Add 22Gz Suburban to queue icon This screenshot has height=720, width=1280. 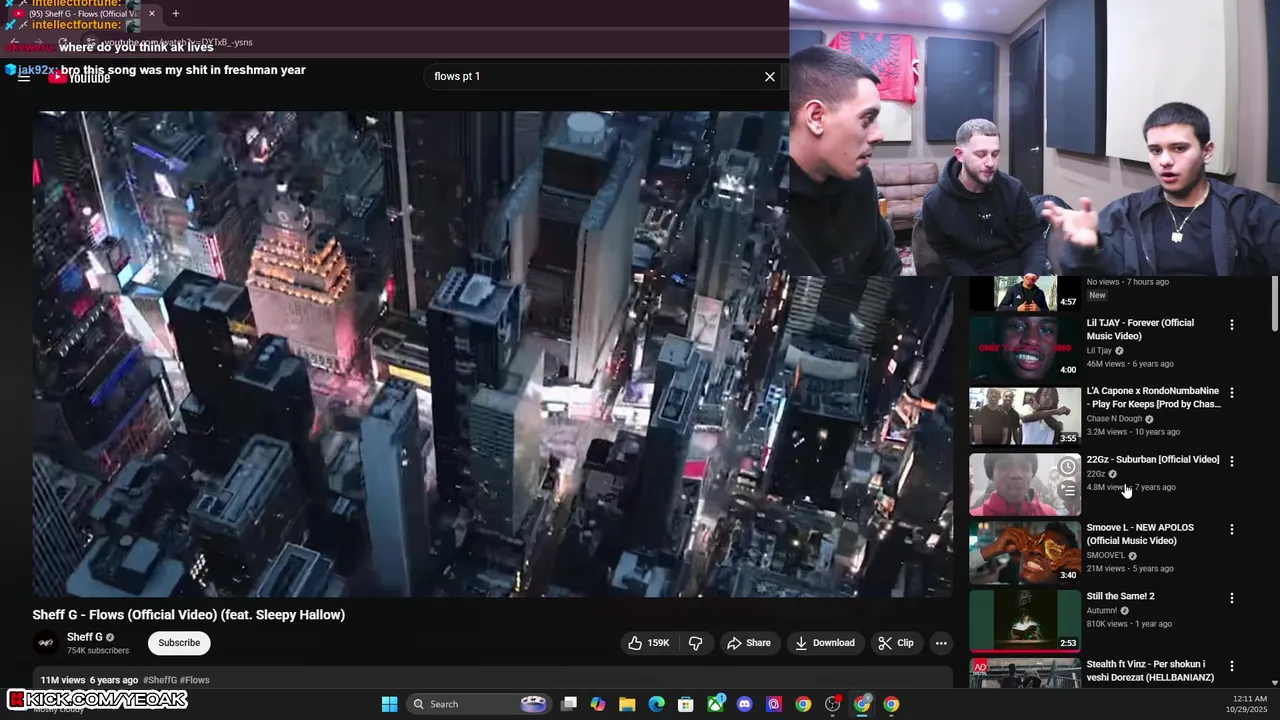point(1068,490)
